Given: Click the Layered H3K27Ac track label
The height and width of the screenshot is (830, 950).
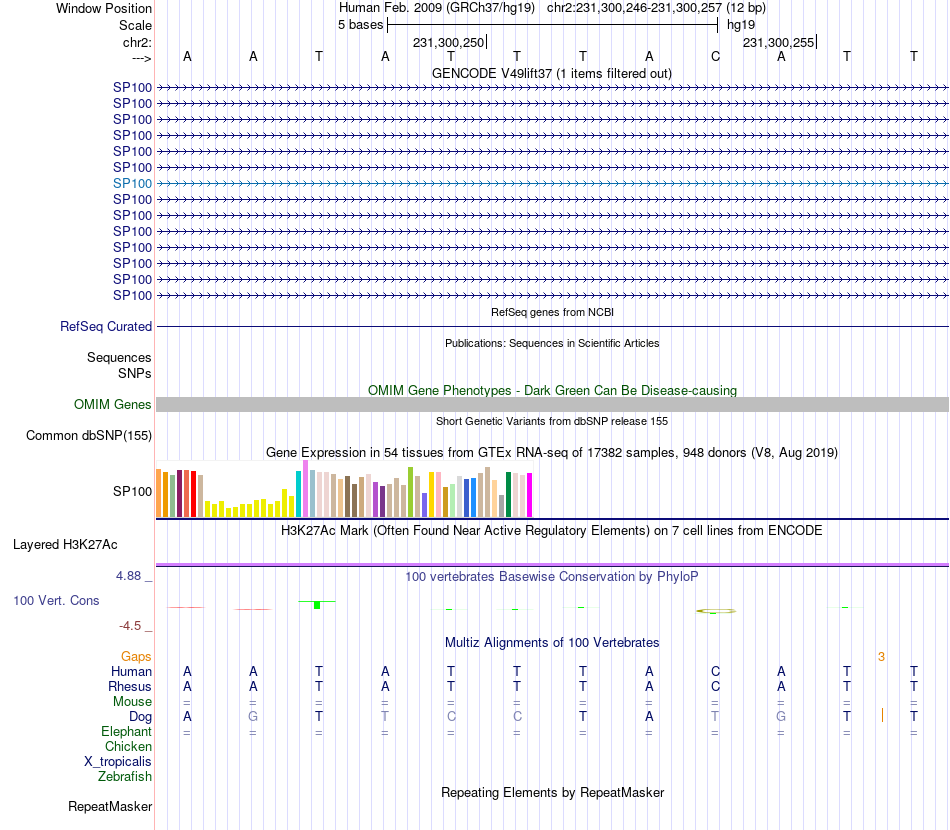Looking at the screenshot, I should (65, 545).
